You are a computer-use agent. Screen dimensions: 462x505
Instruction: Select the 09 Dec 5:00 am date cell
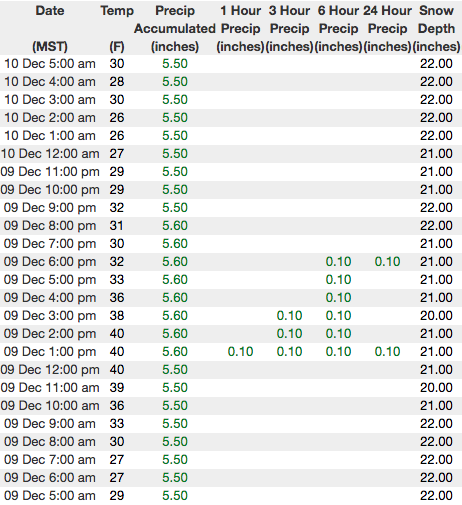pyautogui.click(x=50, y=496)
